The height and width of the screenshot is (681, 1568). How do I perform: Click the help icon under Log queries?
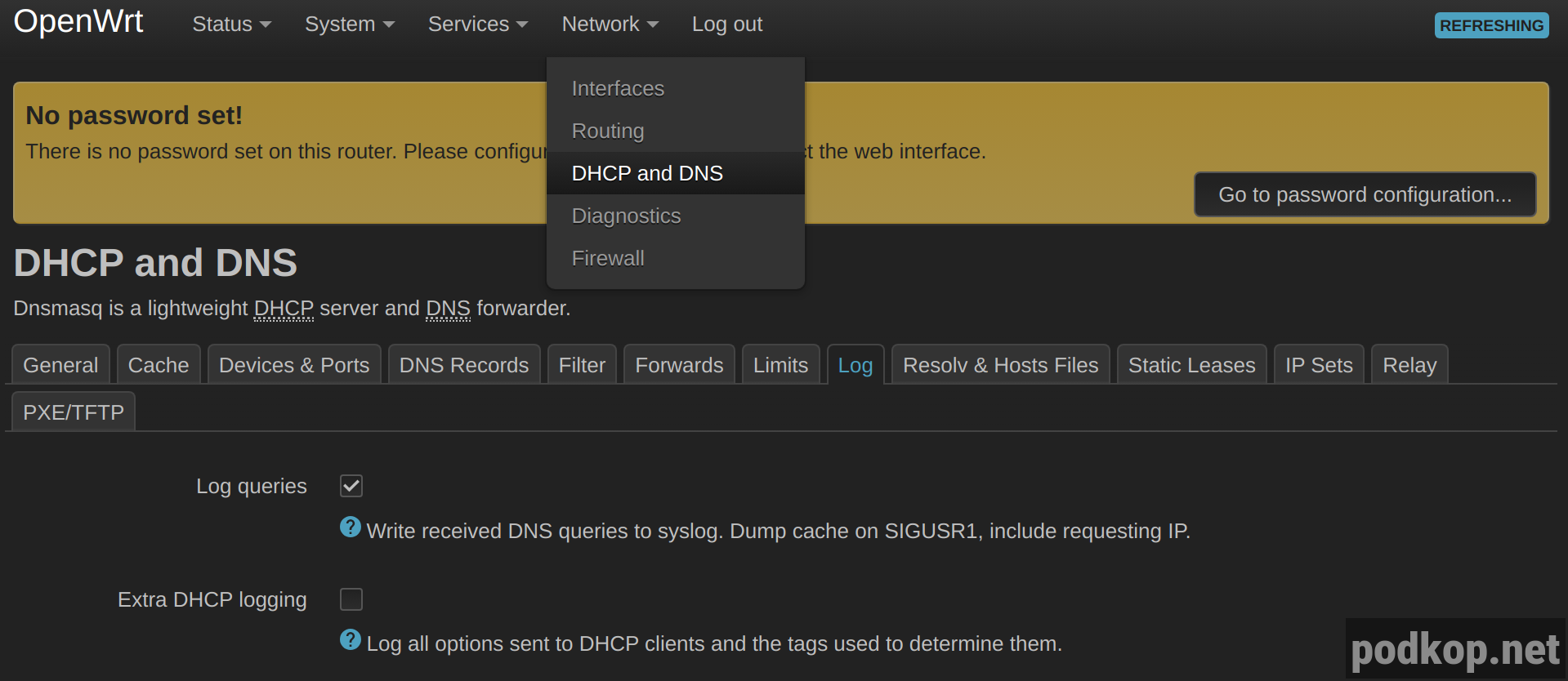coord(351,527)
